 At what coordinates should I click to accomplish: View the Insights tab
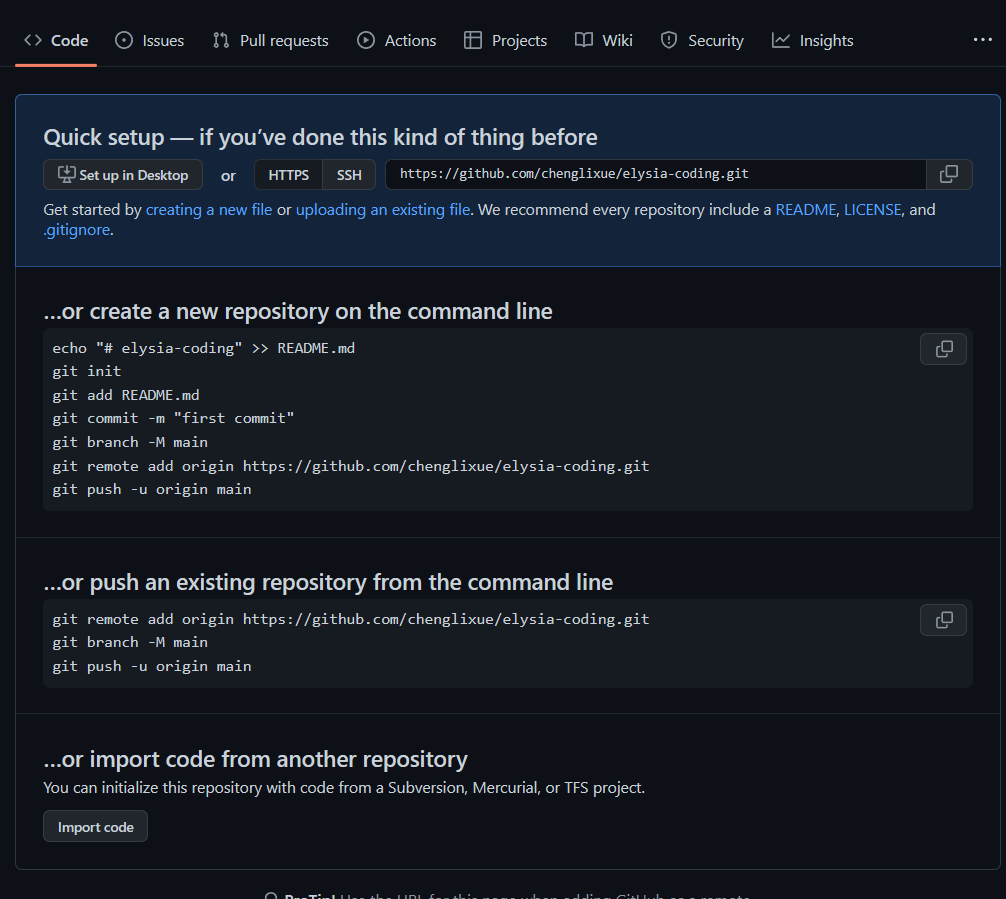(x=813, y=41)
